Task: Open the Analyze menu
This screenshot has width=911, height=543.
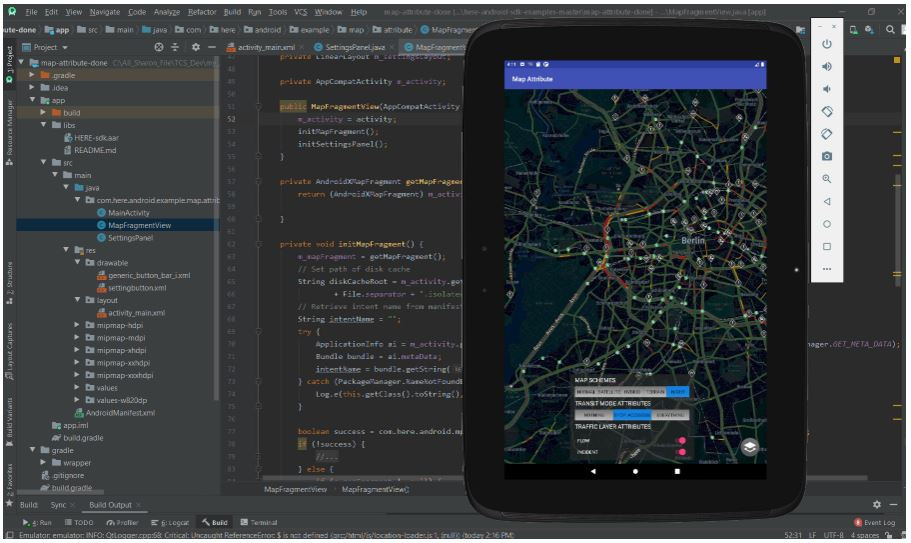Action: (167, 12)
